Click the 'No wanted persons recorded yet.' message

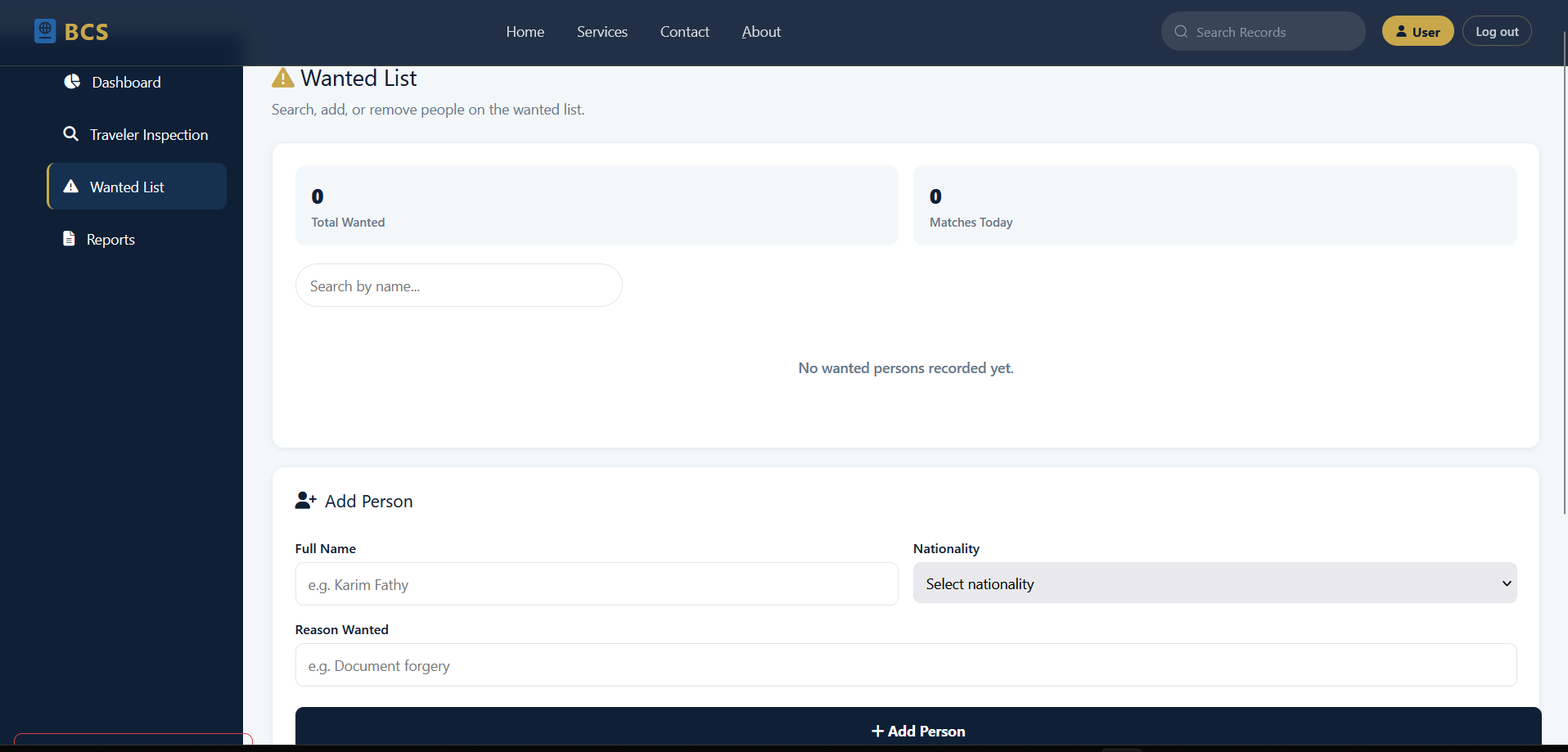click(x=906, y=368)
